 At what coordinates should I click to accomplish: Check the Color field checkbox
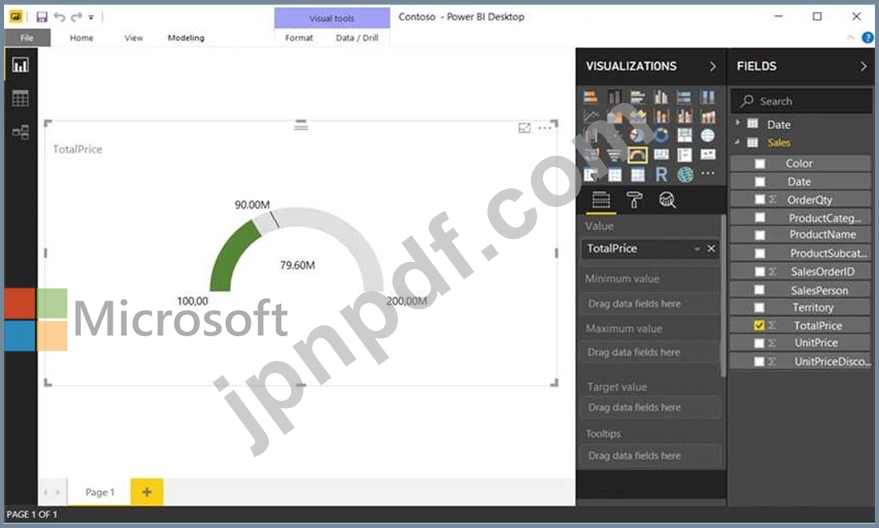pos(760,164)
